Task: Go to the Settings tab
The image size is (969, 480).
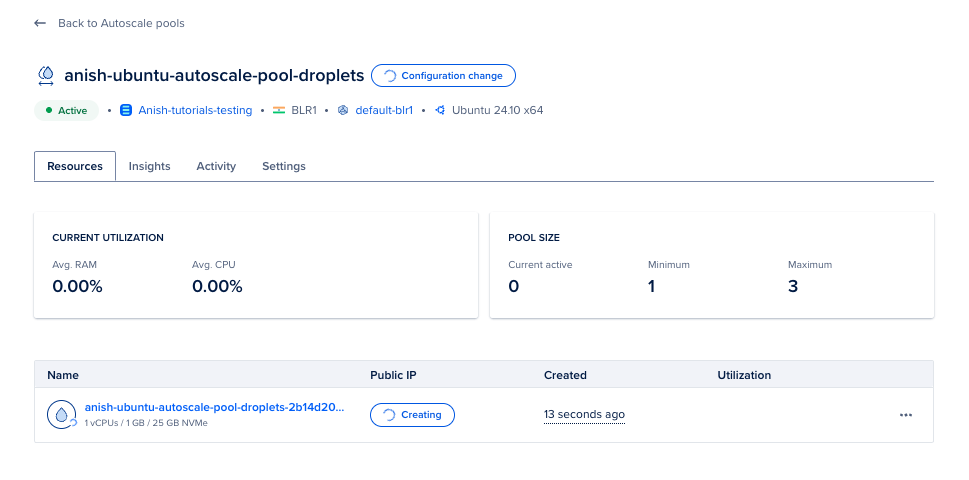Action: [284, 166]
